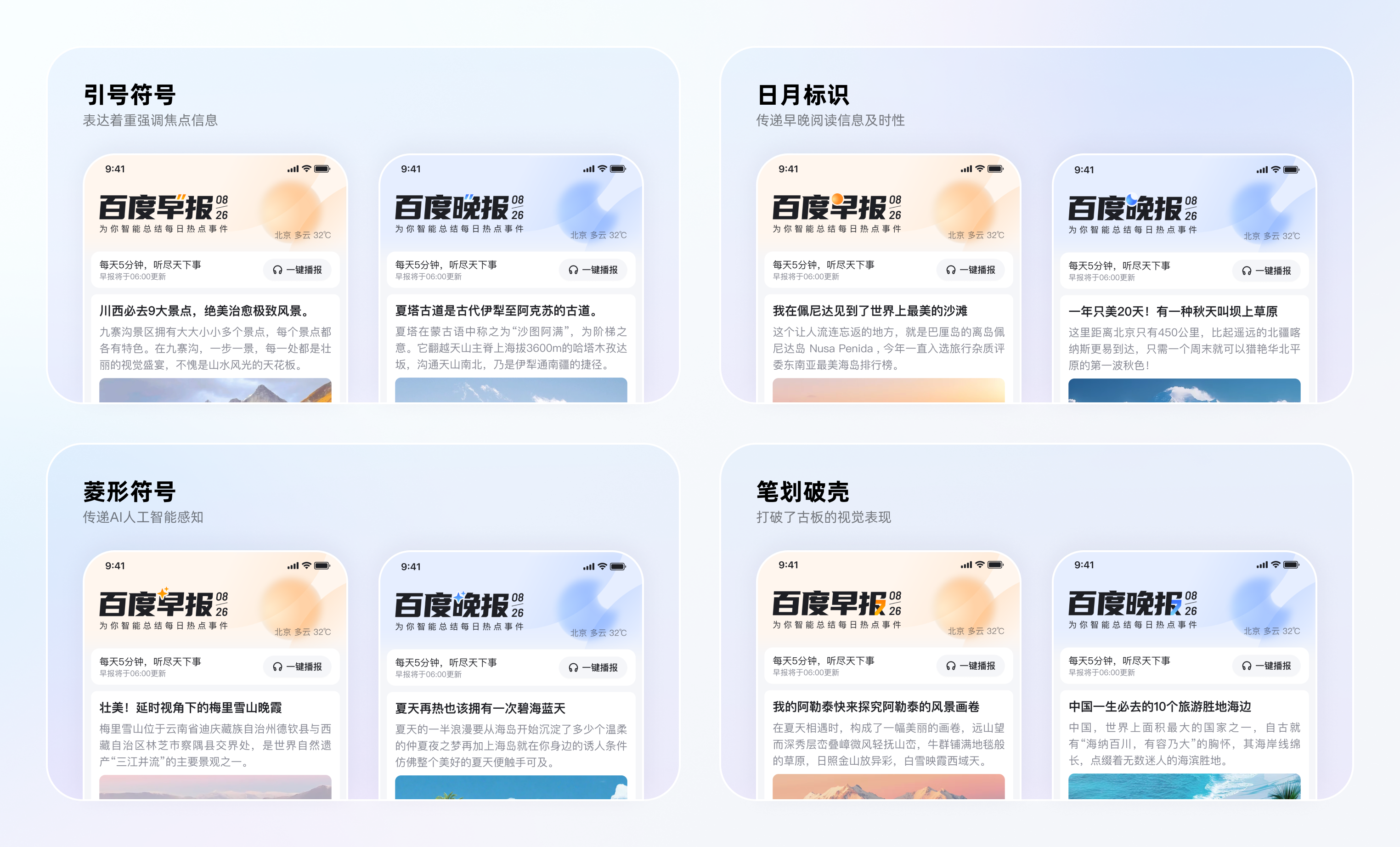Image resolution: width=1400 pixels, height=847 pixels.
Task: Click the sparkle stars above 菱形符号 早报 logo
Action: pos(164,593)
